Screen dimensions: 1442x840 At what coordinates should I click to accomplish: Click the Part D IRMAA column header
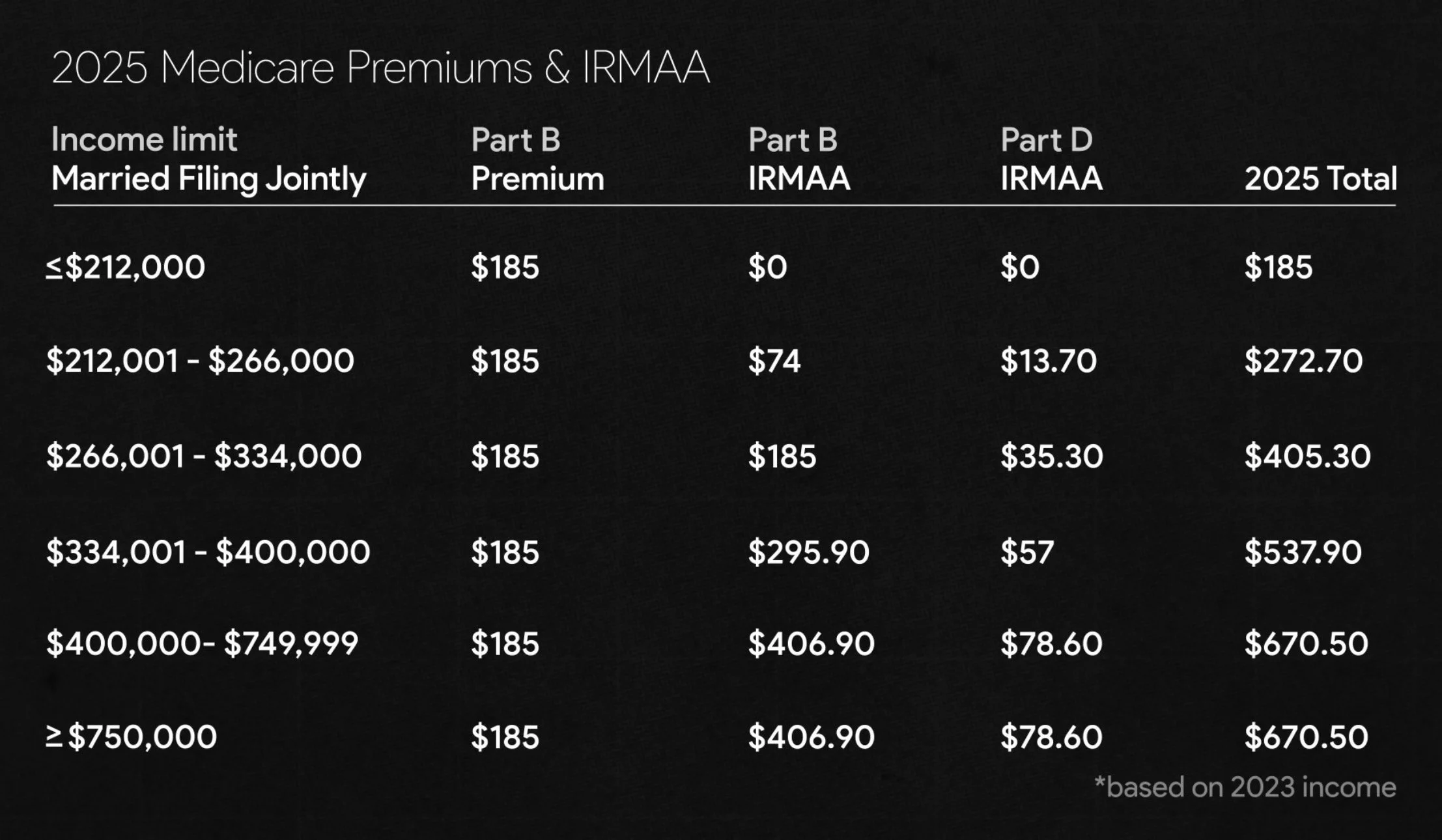[1051, 159]
